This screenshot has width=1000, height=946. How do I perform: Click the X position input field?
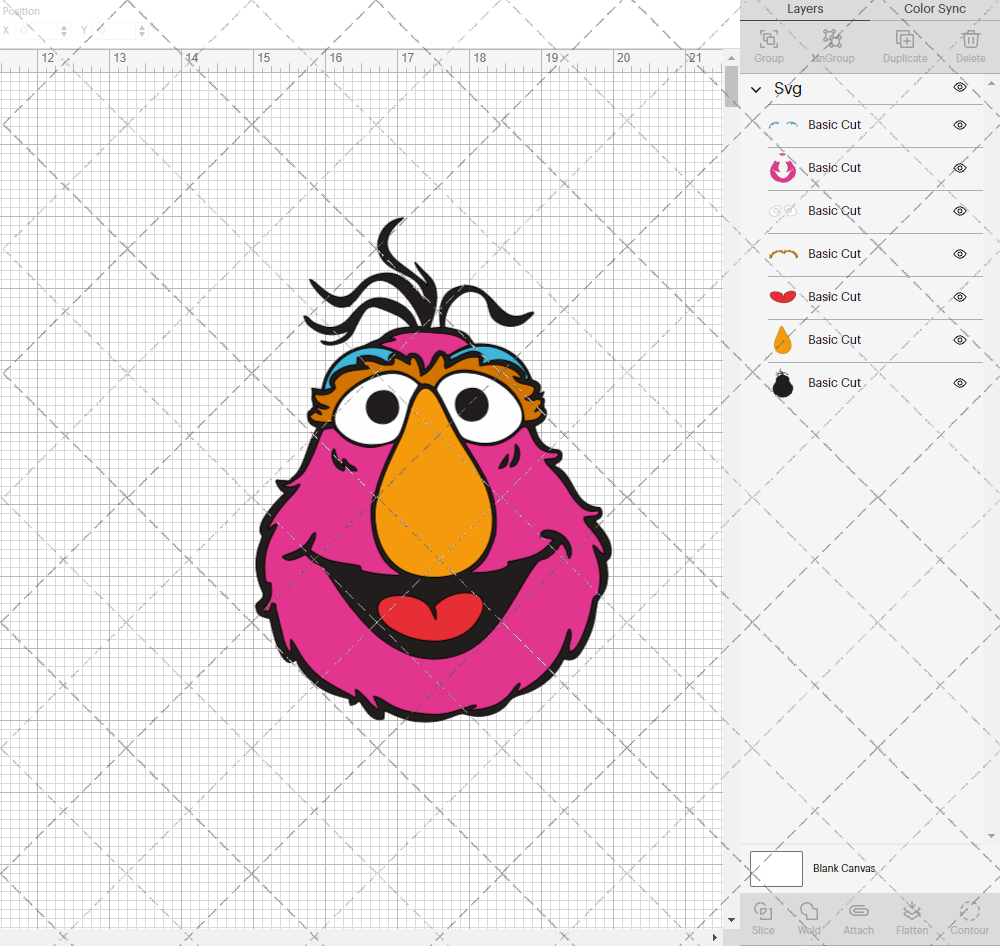[x=37, y=31]
